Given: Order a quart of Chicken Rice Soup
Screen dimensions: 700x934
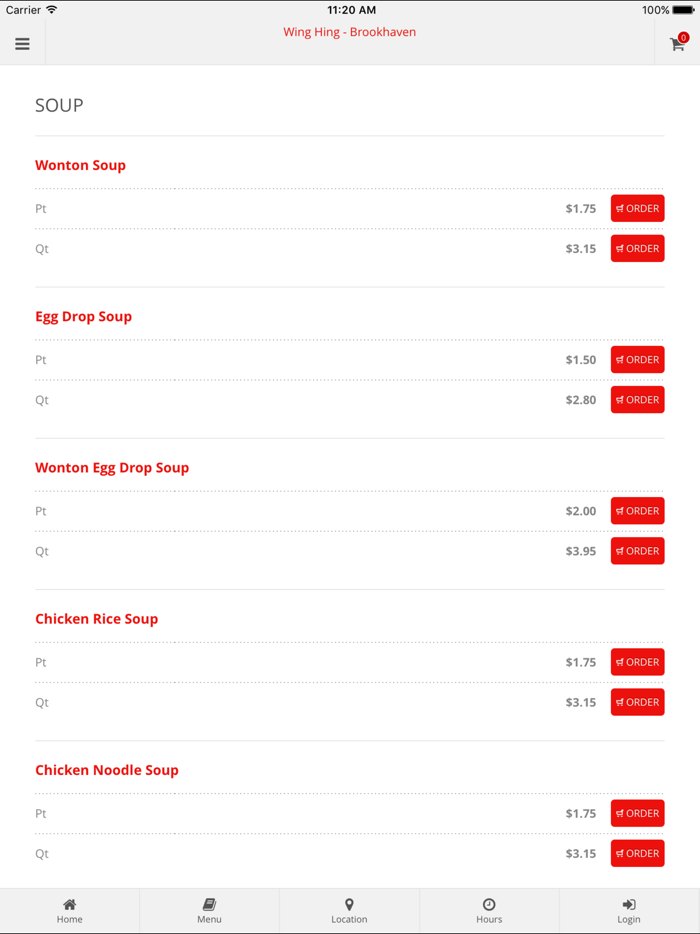Looking at the screenshot, I should (x=637, y=702).
